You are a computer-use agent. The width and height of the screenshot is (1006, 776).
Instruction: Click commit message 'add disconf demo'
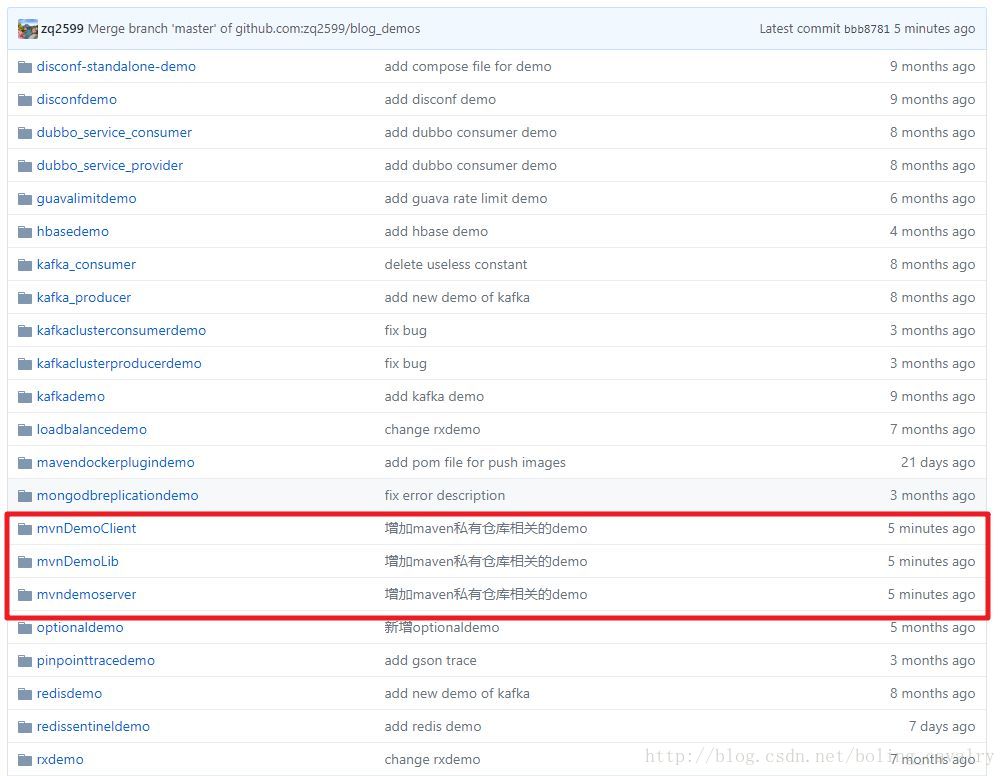pyautogui.click(x=440, y=99)
